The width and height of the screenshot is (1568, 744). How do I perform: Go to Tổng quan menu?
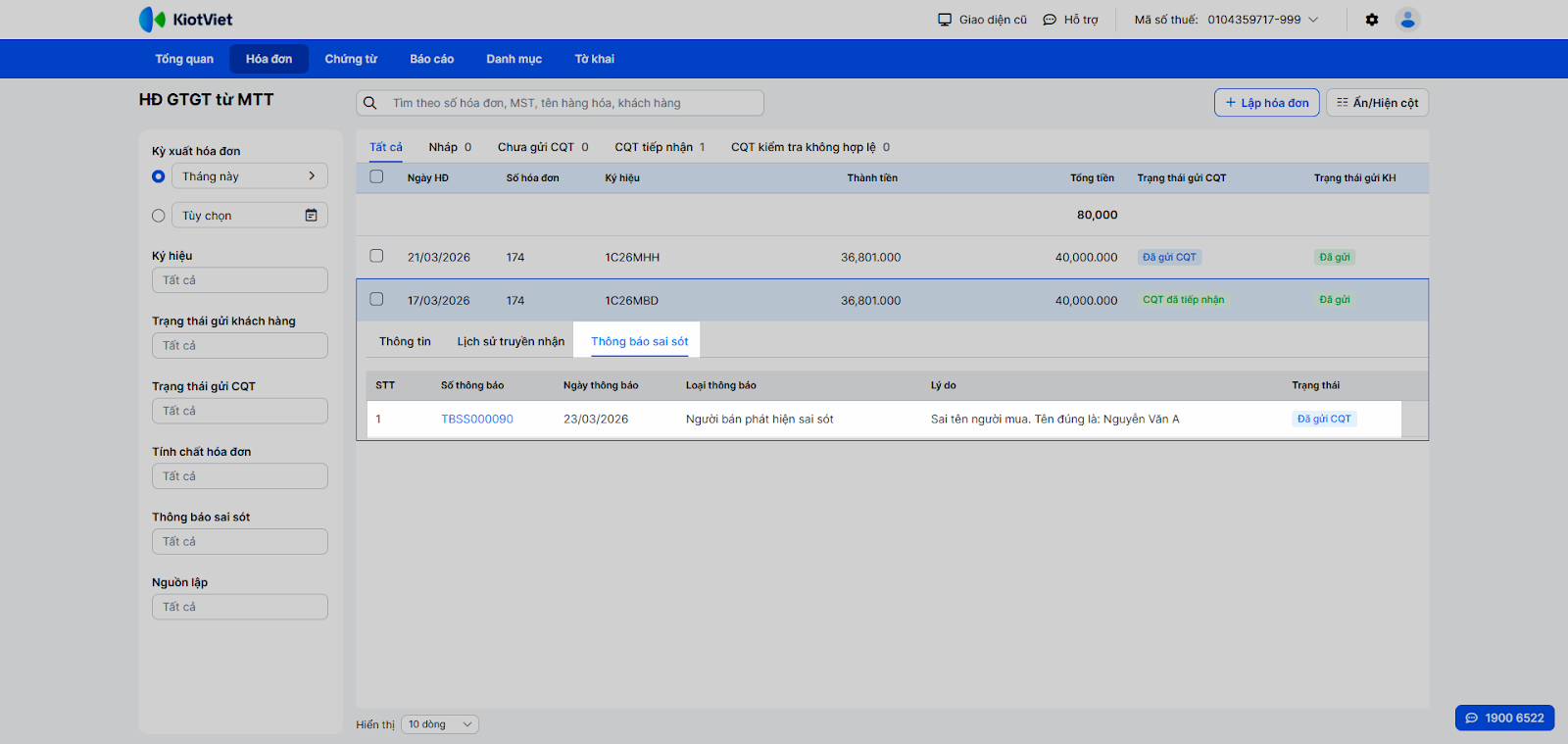184,59
